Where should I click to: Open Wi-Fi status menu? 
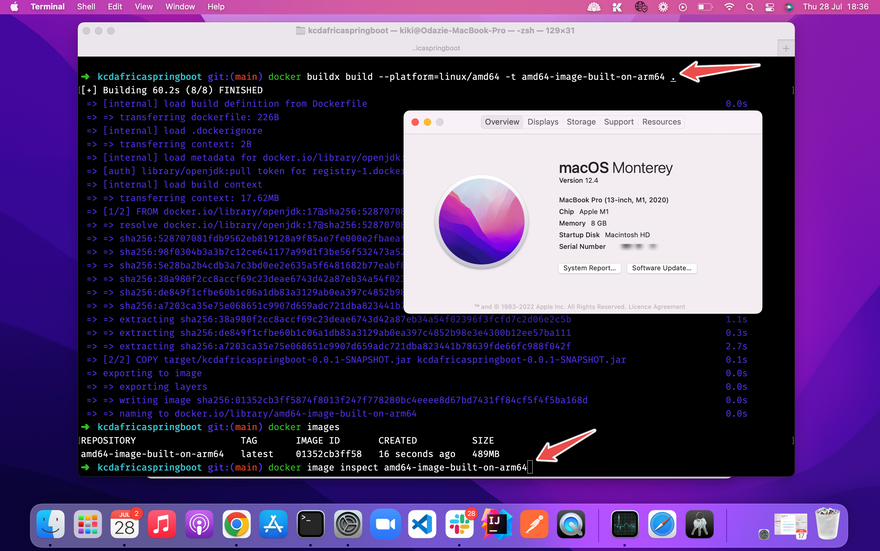click(x=729, y=7)
